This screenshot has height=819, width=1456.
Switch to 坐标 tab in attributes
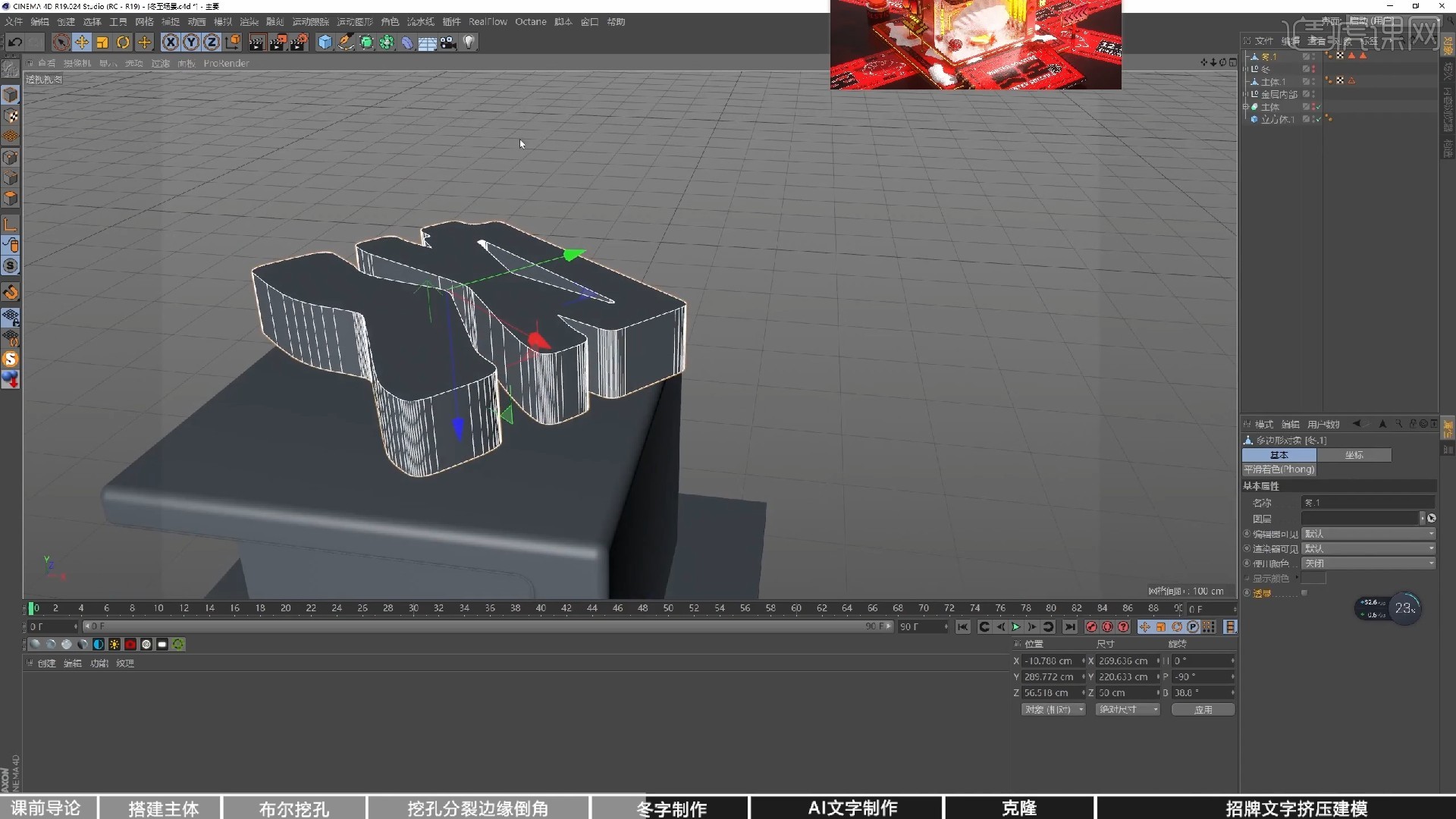point(1354,455)
